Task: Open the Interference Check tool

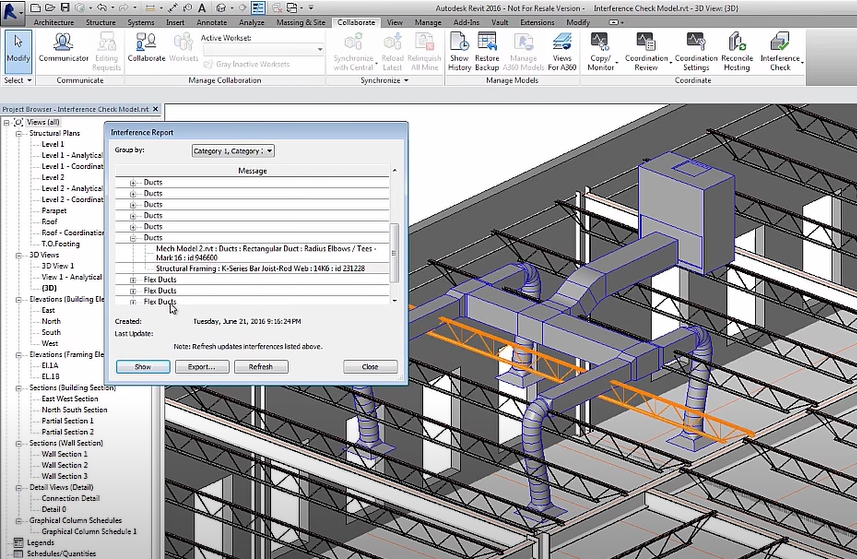Action: pyautogui.click(x=780, y=51)
